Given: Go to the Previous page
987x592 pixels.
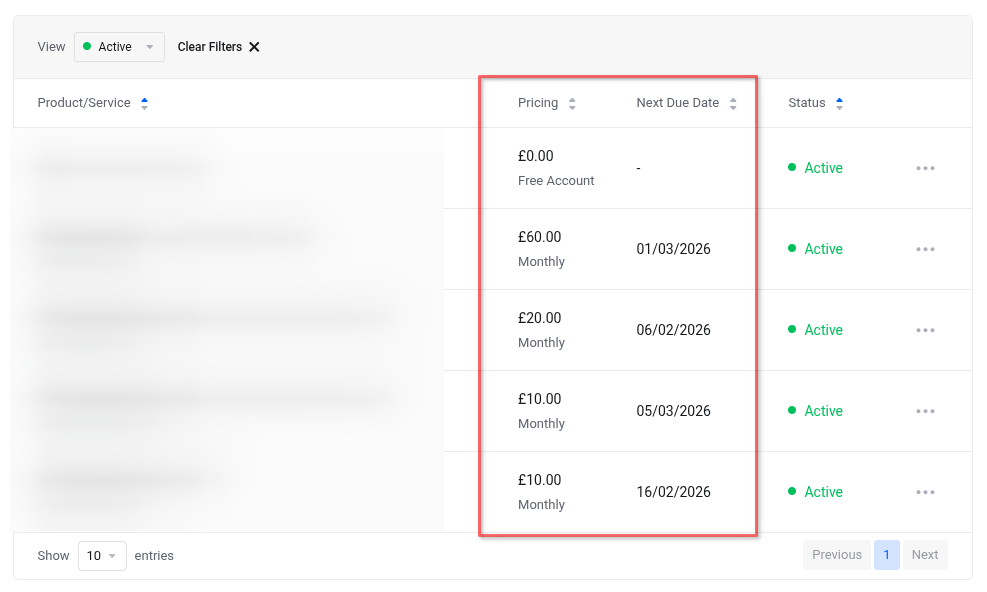Looking at the screenshot, I should coord(836,555).
